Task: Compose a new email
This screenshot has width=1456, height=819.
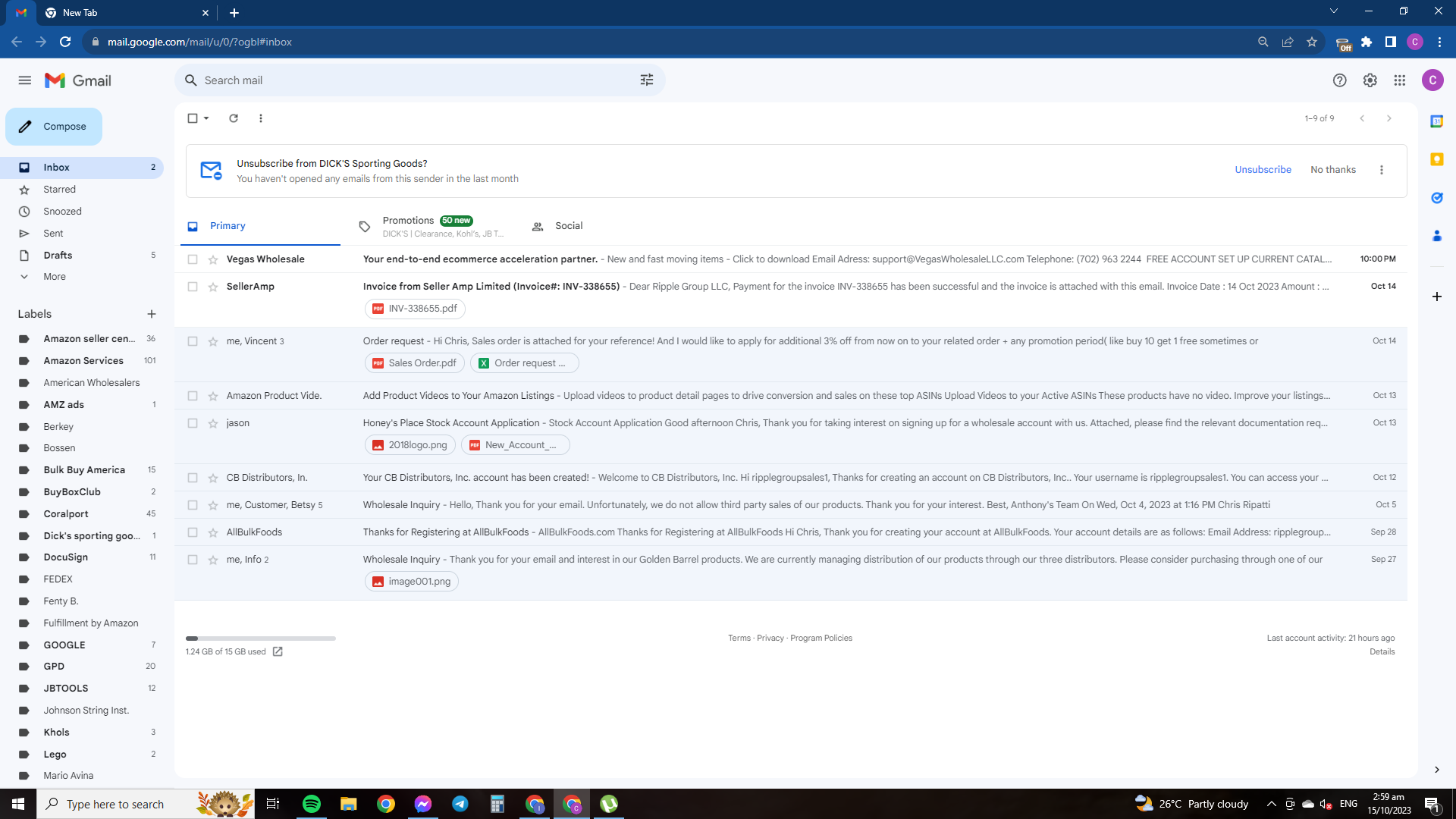Action: (x=54, y=127)
